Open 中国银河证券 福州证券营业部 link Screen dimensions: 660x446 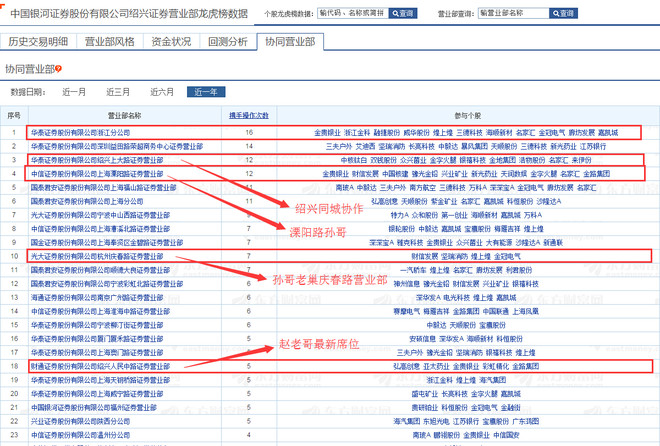click(93, 407)
